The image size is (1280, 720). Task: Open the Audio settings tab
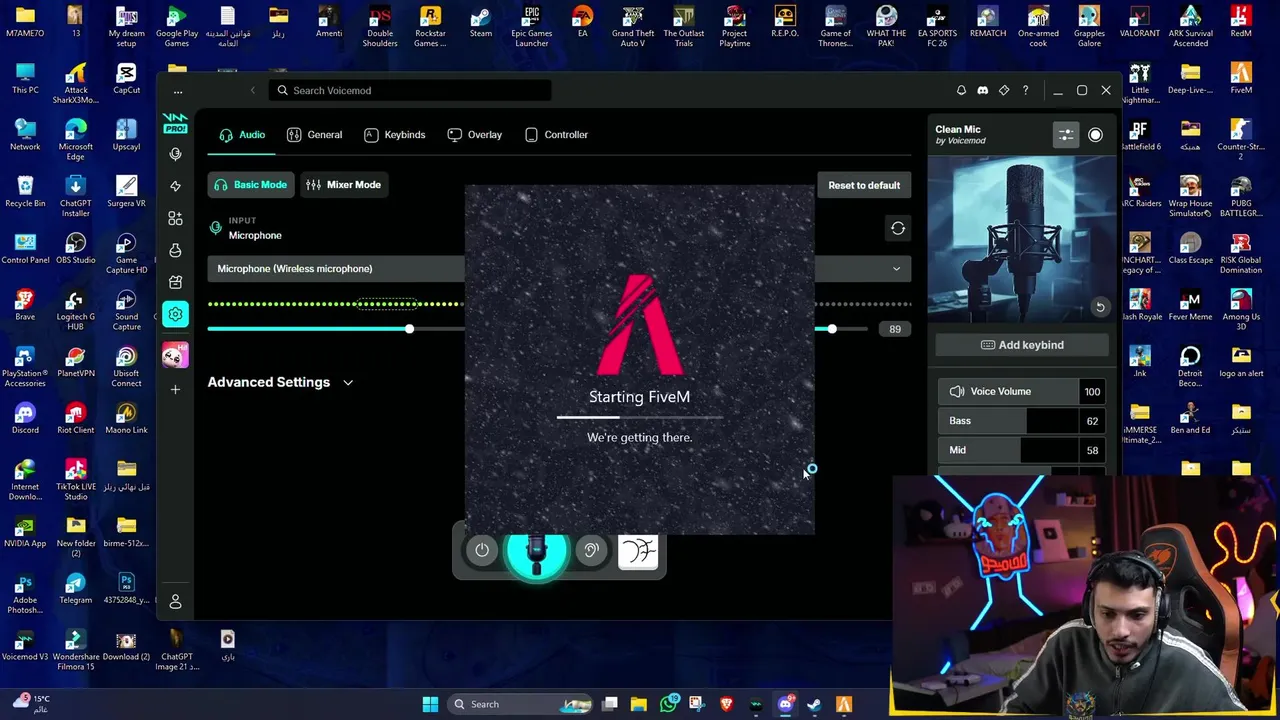[242, 135]
